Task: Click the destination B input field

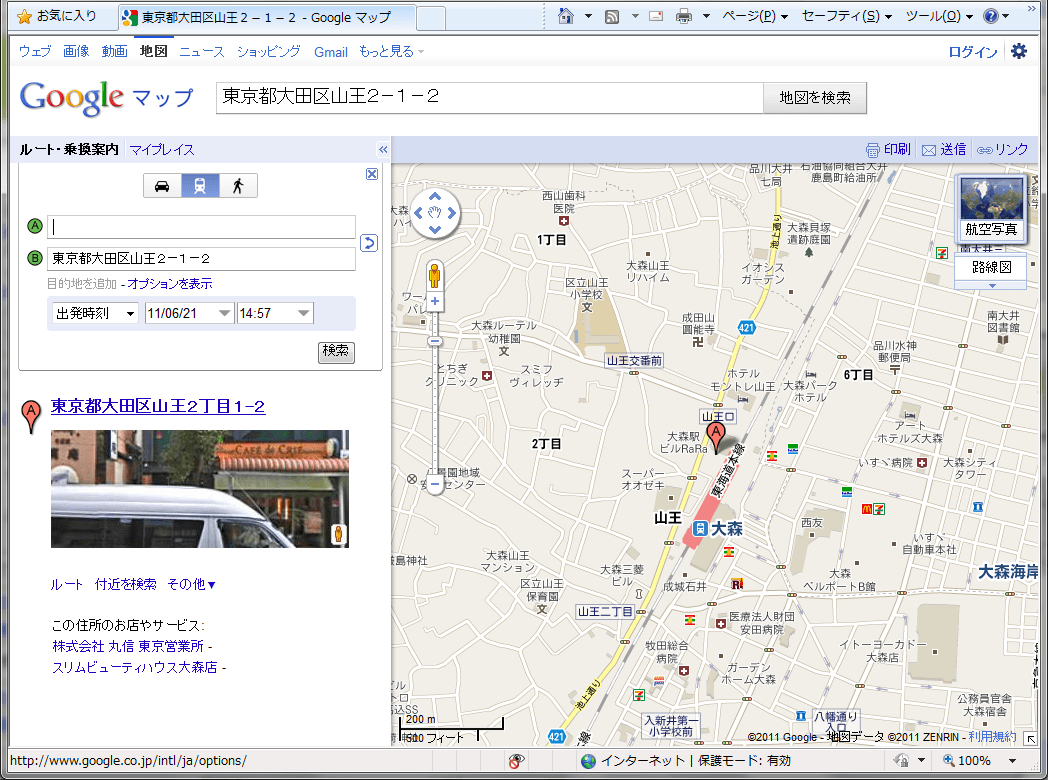Action: pos(201,259)
